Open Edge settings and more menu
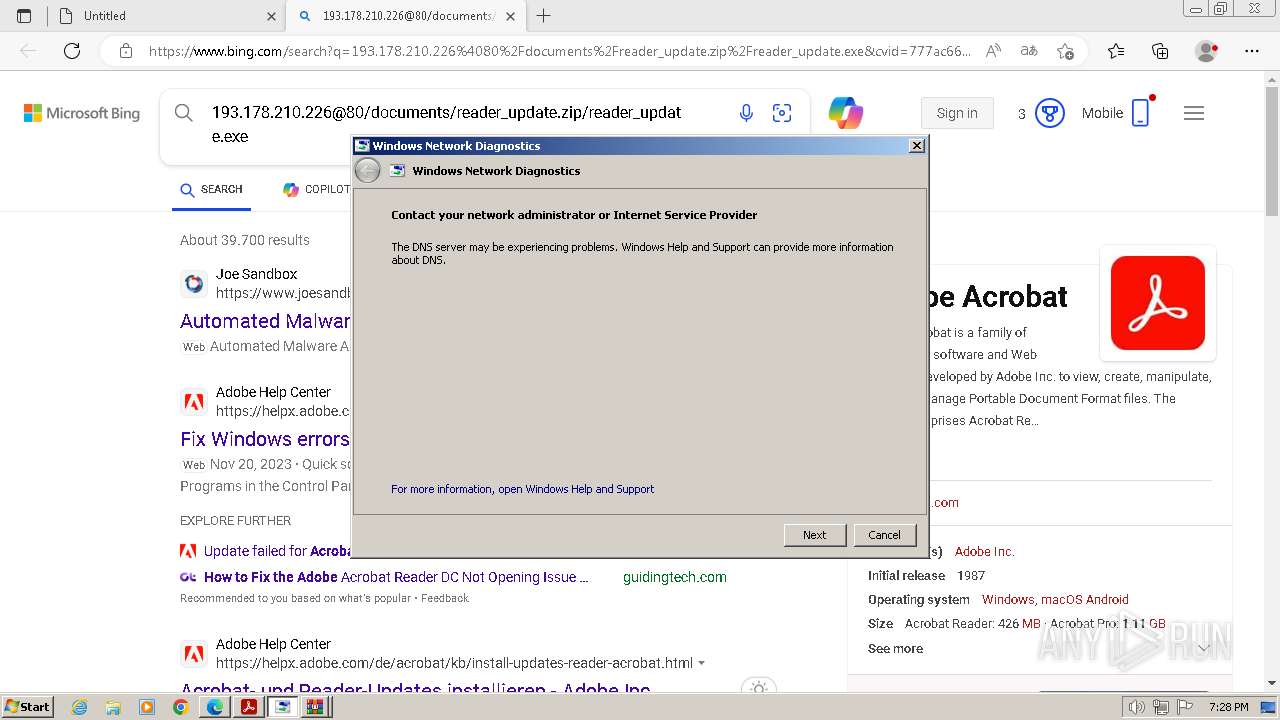This screenshot has height=720, width=1280. coord(1252,51)
